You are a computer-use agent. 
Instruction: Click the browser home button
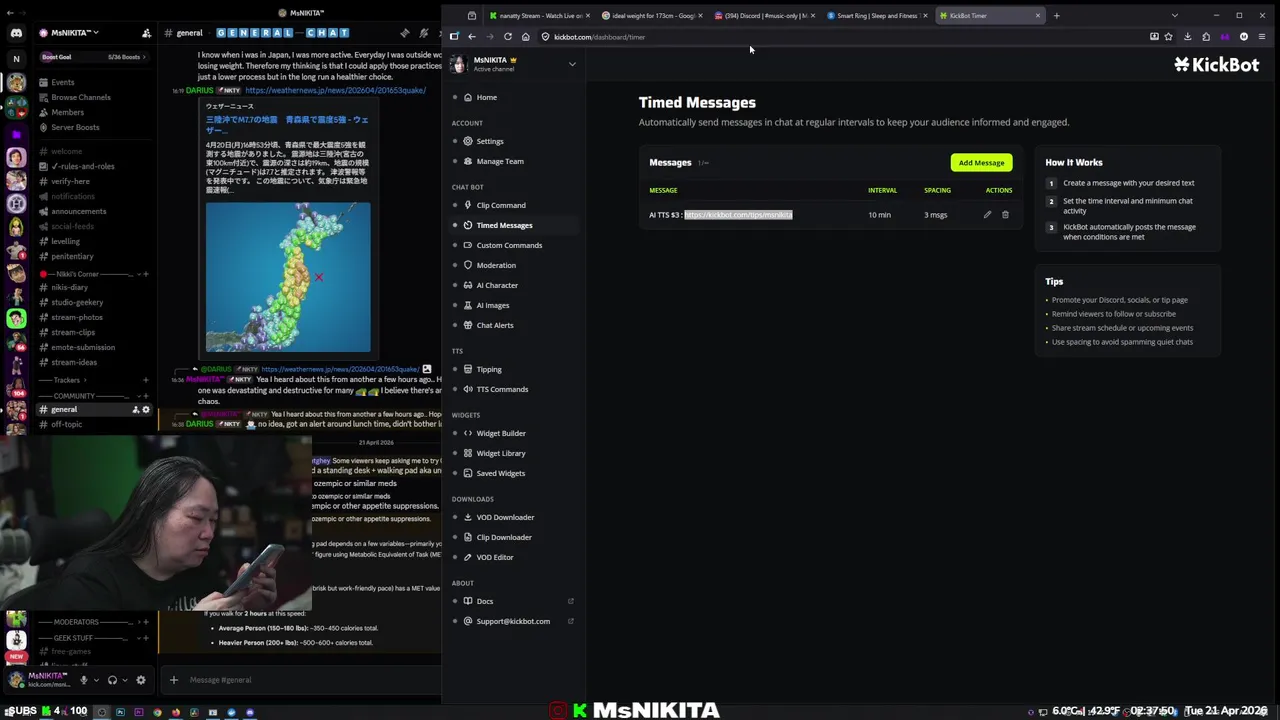(x=525, y=37)
